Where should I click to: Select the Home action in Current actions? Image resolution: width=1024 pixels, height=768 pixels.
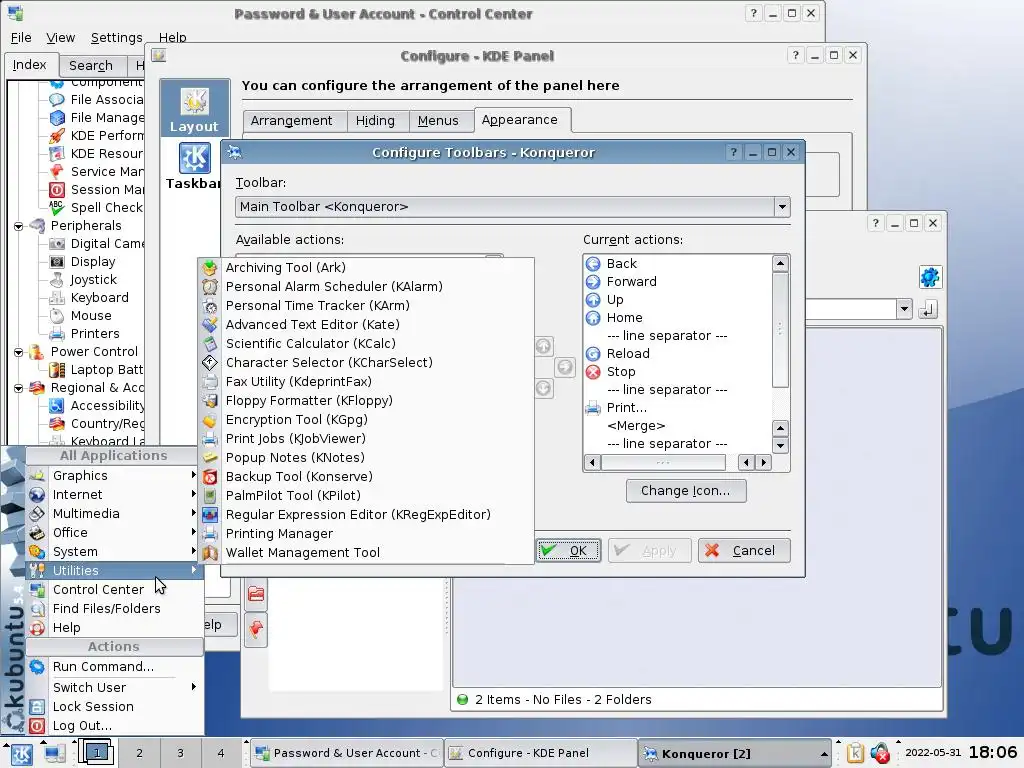[x=624, y=318]
